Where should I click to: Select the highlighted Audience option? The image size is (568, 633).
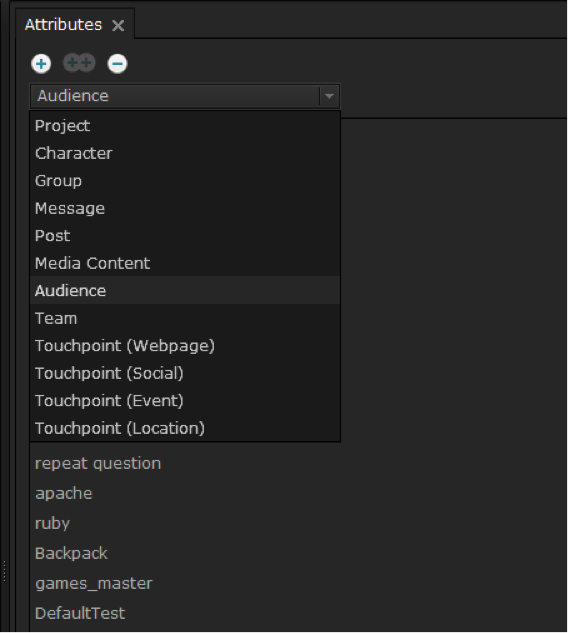pyautogui.click(x=185, y=291)
